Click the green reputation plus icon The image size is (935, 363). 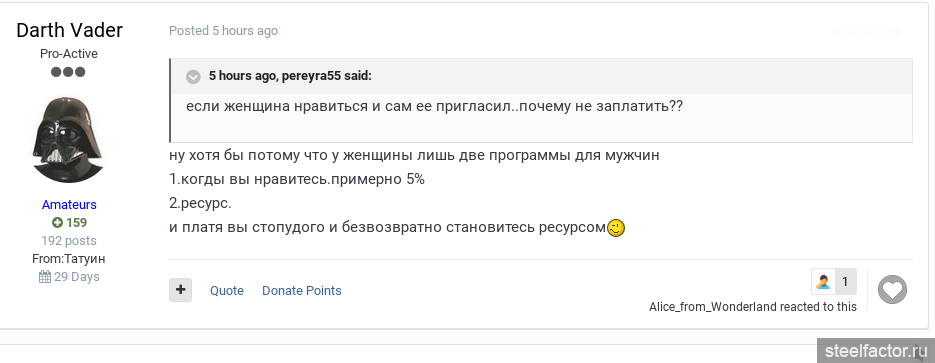(57, 223)
